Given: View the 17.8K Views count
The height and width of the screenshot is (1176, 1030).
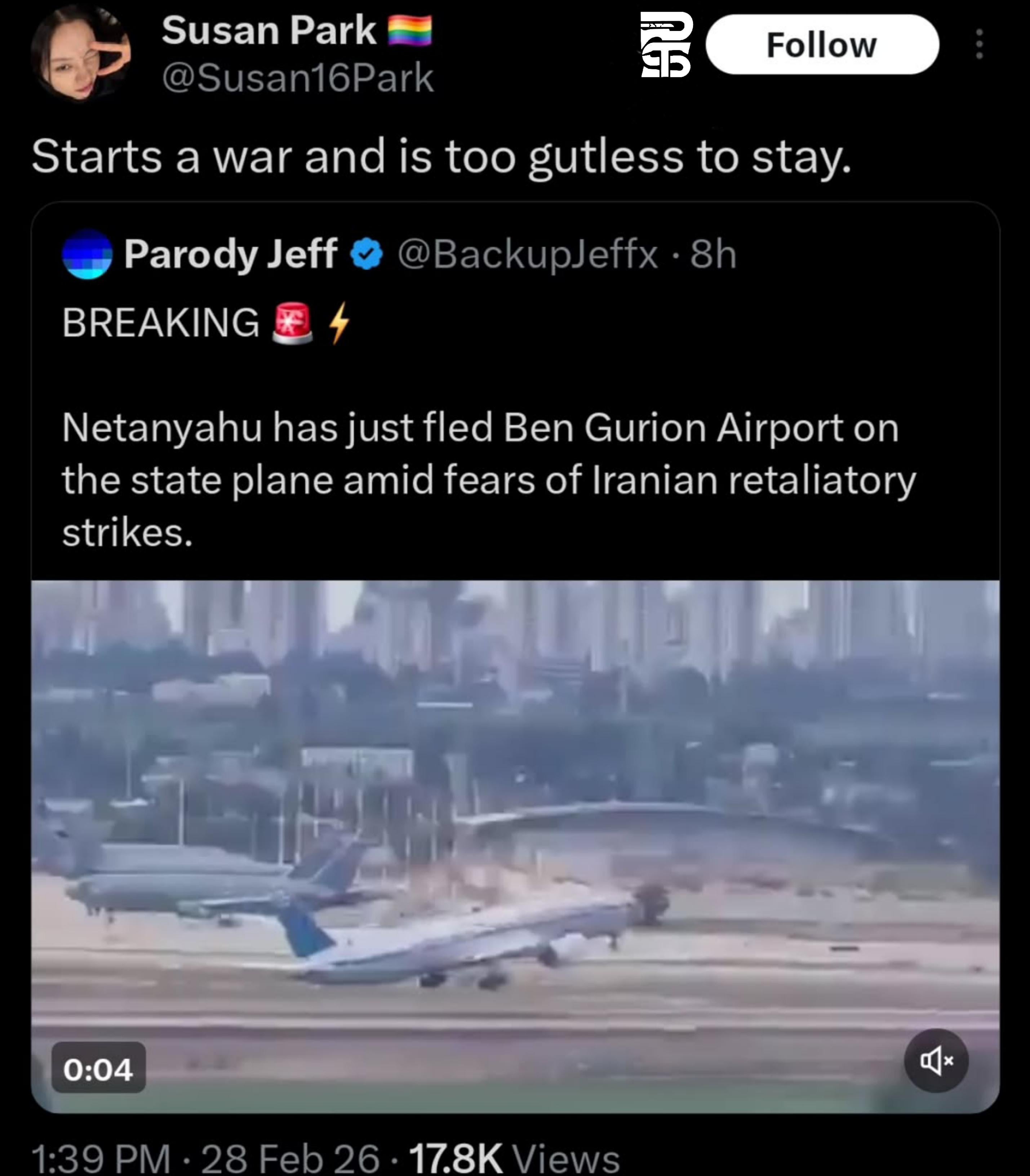Looking at the screenshot, I should click(x=514, y=1158).
